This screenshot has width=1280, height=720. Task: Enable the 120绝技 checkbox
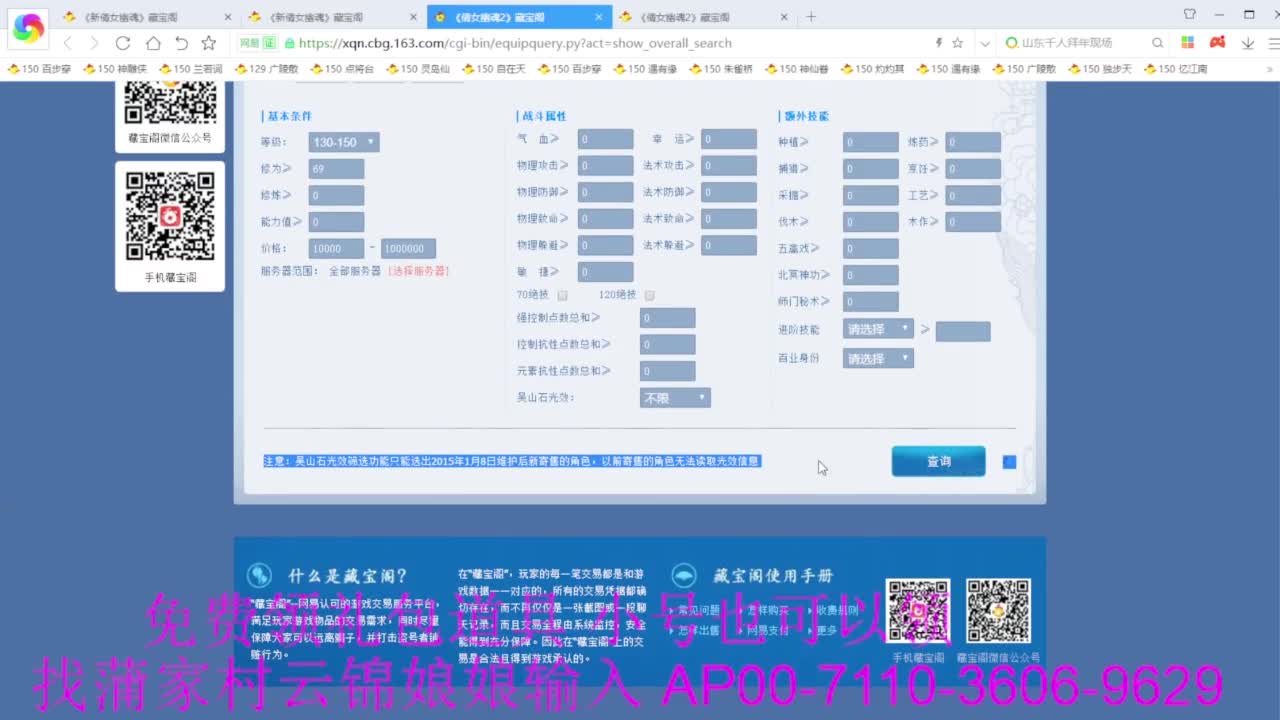click(x=649, y=295)
